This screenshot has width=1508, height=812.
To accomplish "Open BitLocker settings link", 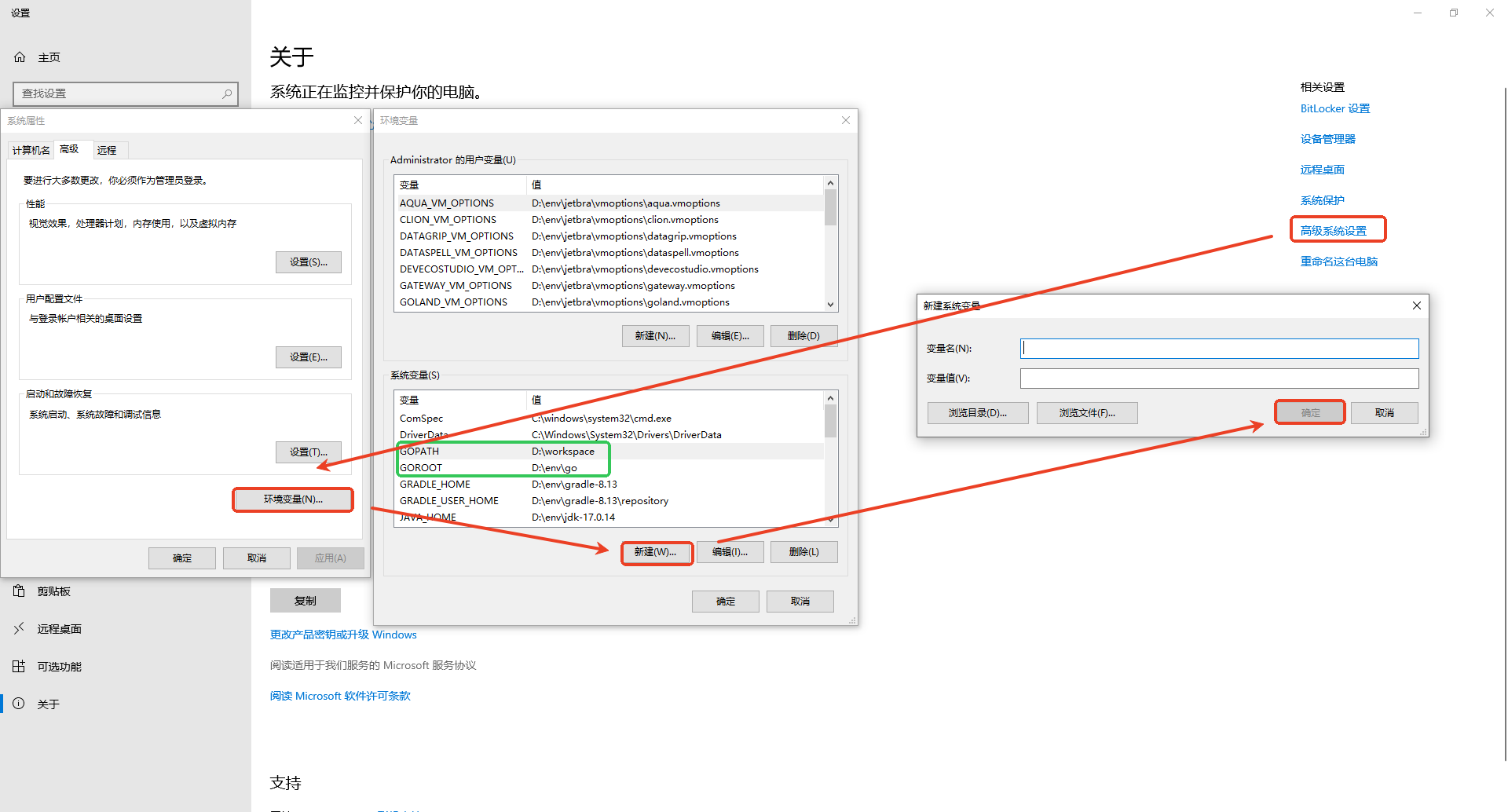I will [x=1335, y=108].
